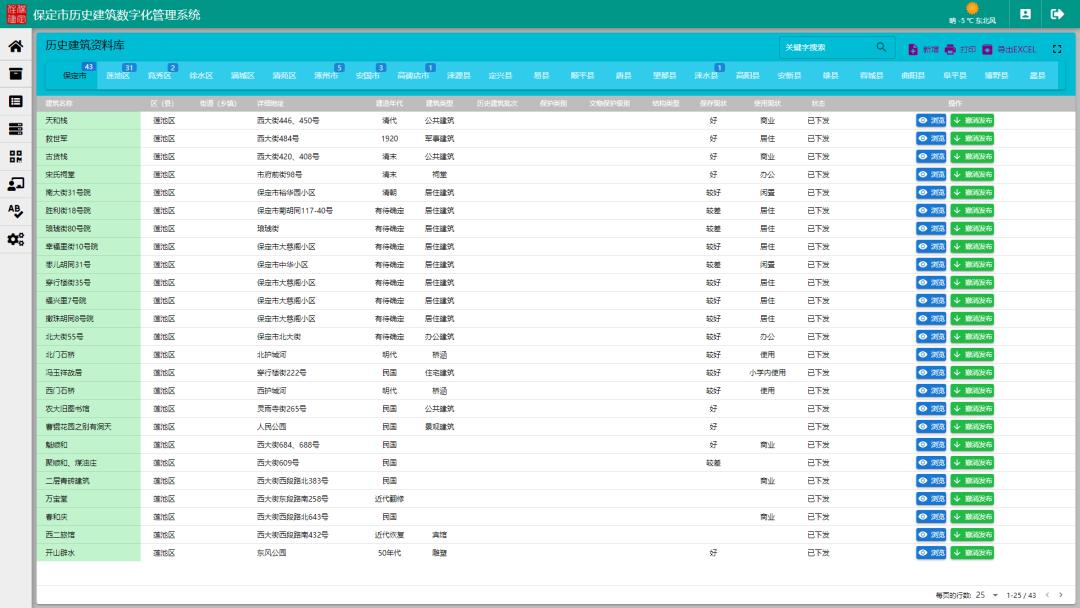Viewport: 1080px width, 608px height.
Task: Click the archive box sidebar icon
Action: pyautogui.click(x=15, y=73)
